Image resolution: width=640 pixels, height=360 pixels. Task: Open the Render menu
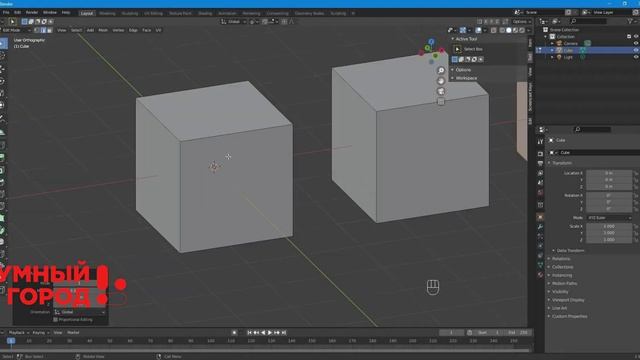[31, 13]
